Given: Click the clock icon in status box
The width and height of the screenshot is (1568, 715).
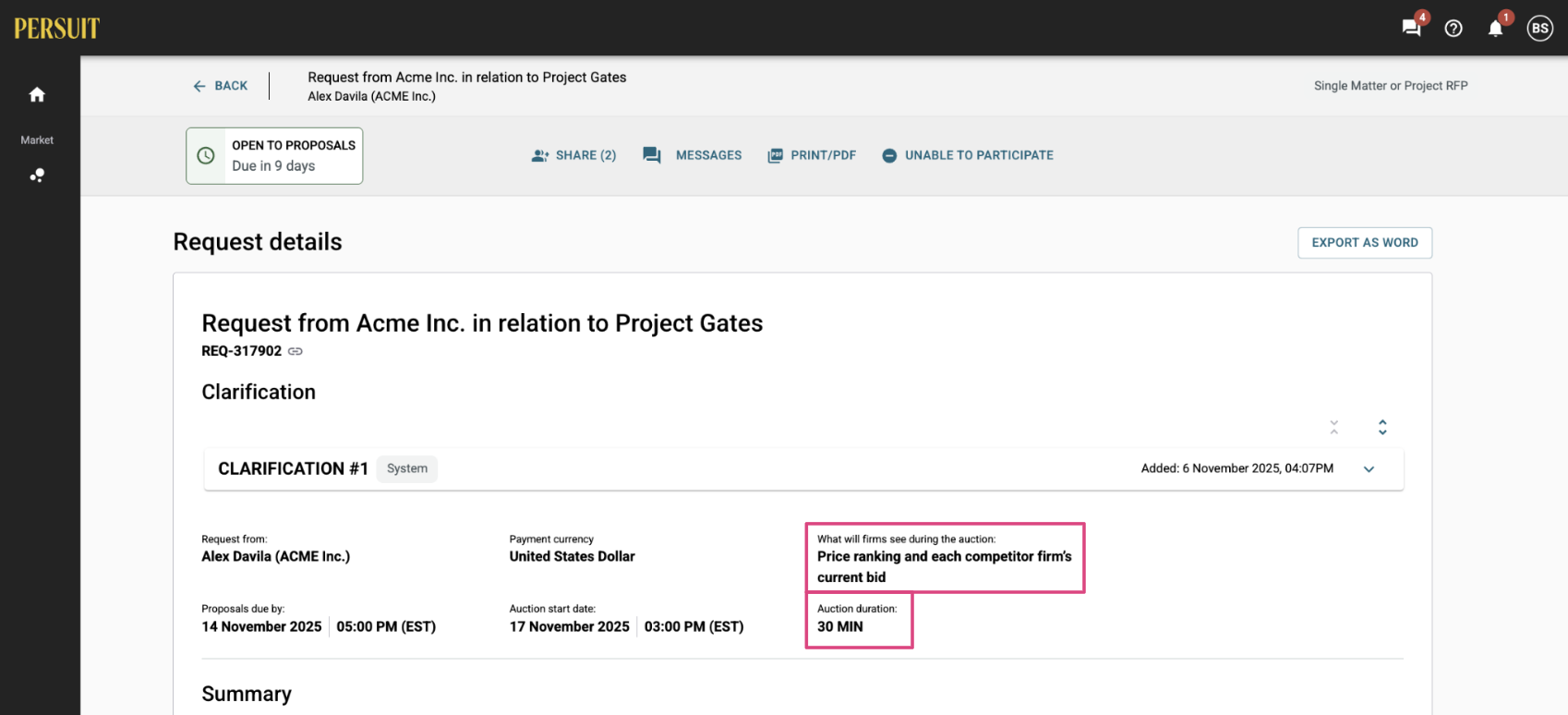Looking at the screenshot, I should pyautogui.click(x=206, y=155).
